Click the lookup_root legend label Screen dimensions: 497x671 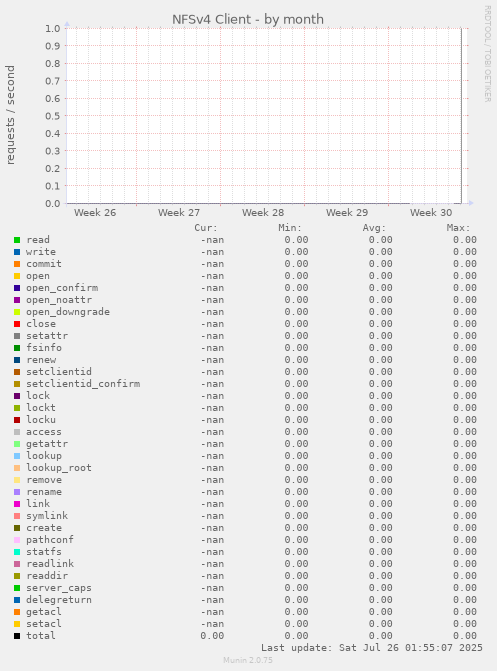click(59, 468)
